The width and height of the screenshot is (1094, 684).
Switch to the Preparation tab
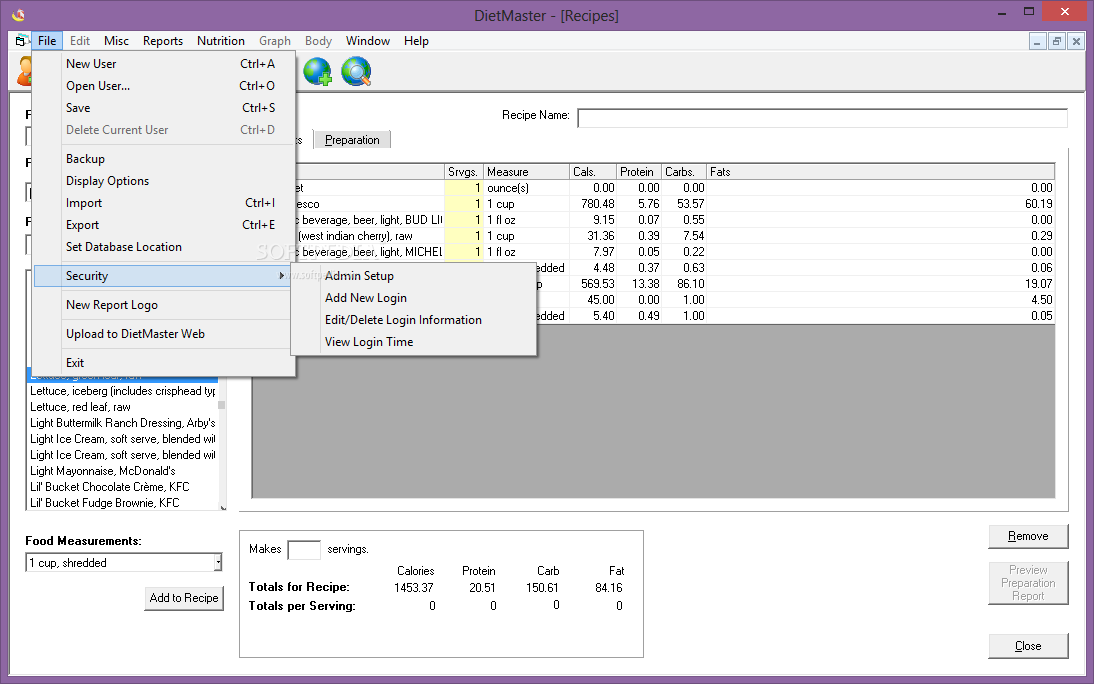click(x=352, y=140)
